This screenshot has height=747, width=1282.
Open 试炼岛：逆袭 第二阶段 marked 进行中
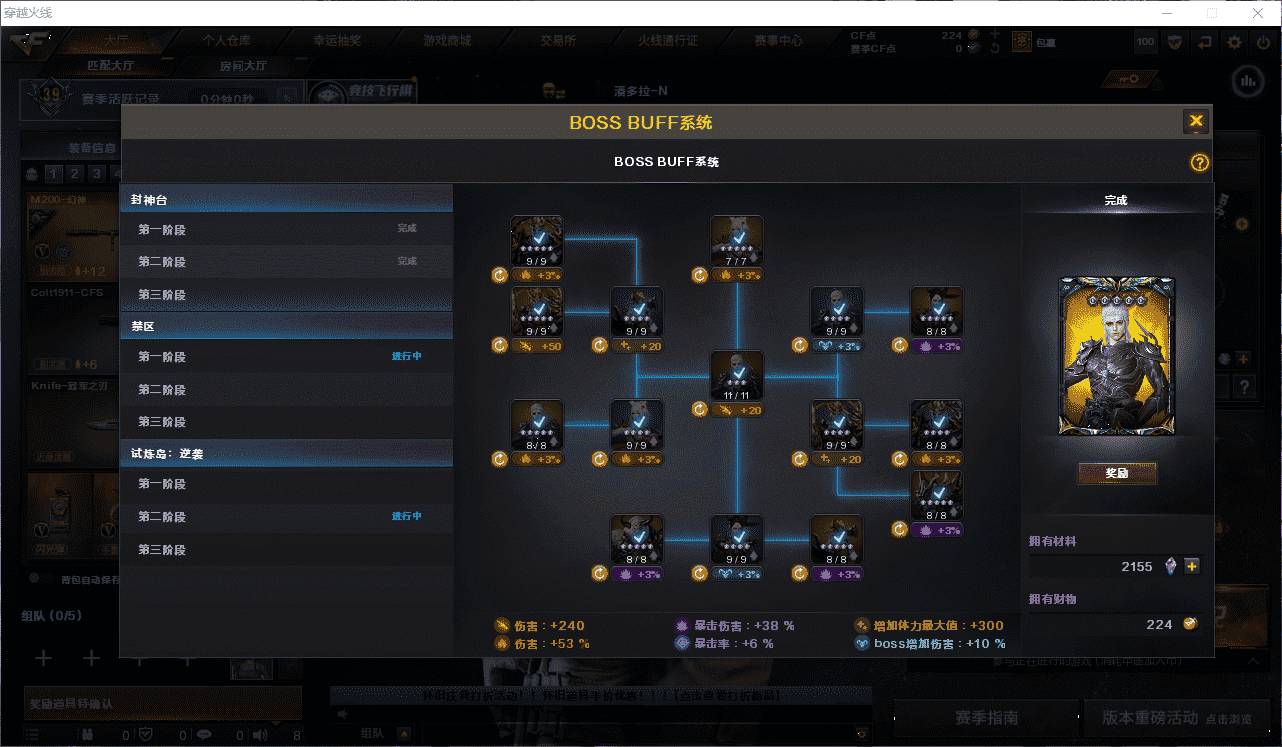coord(286,517)
